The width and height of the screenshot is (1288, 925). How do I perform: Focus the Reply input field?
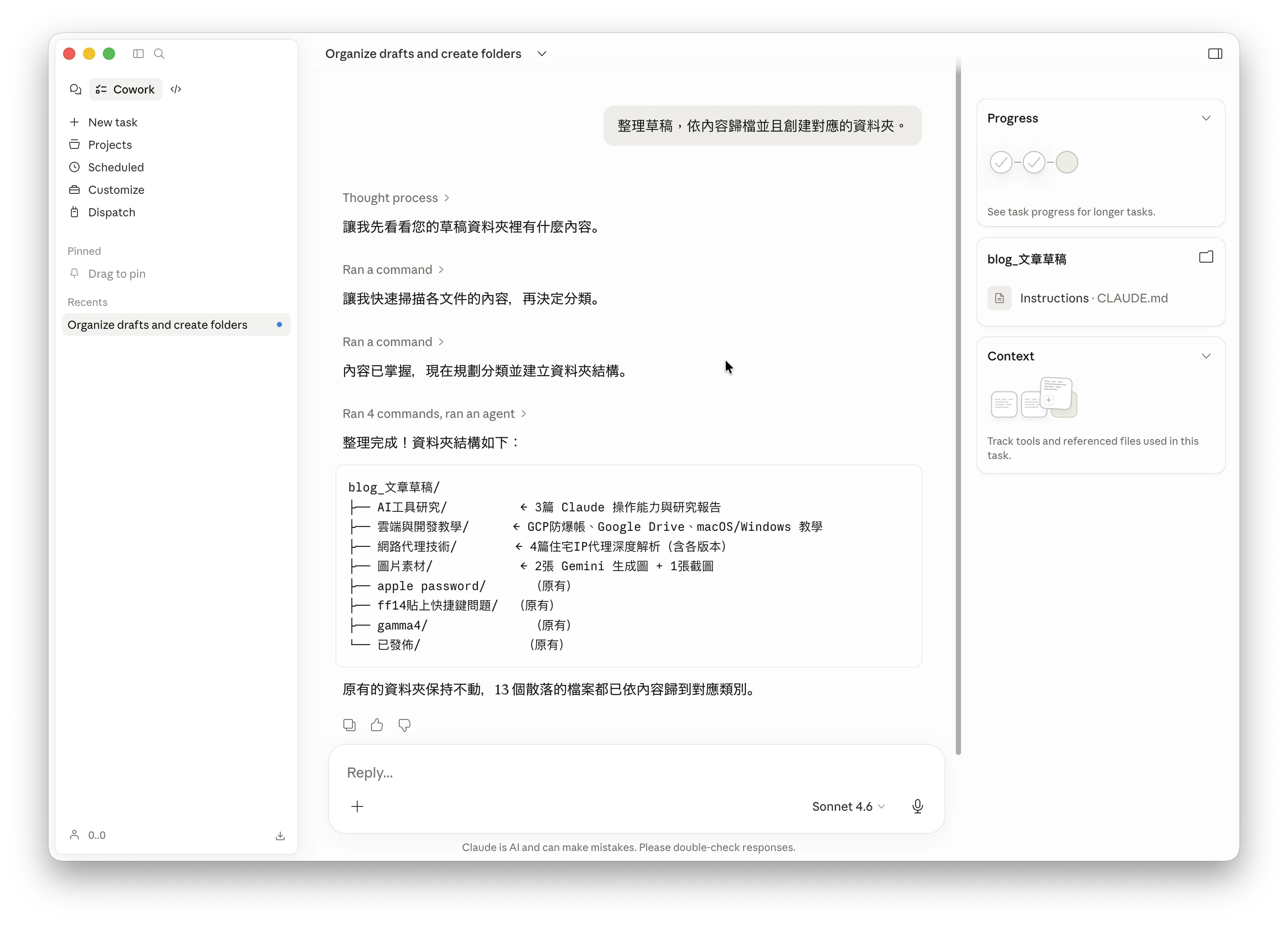[x=636, y=772]
